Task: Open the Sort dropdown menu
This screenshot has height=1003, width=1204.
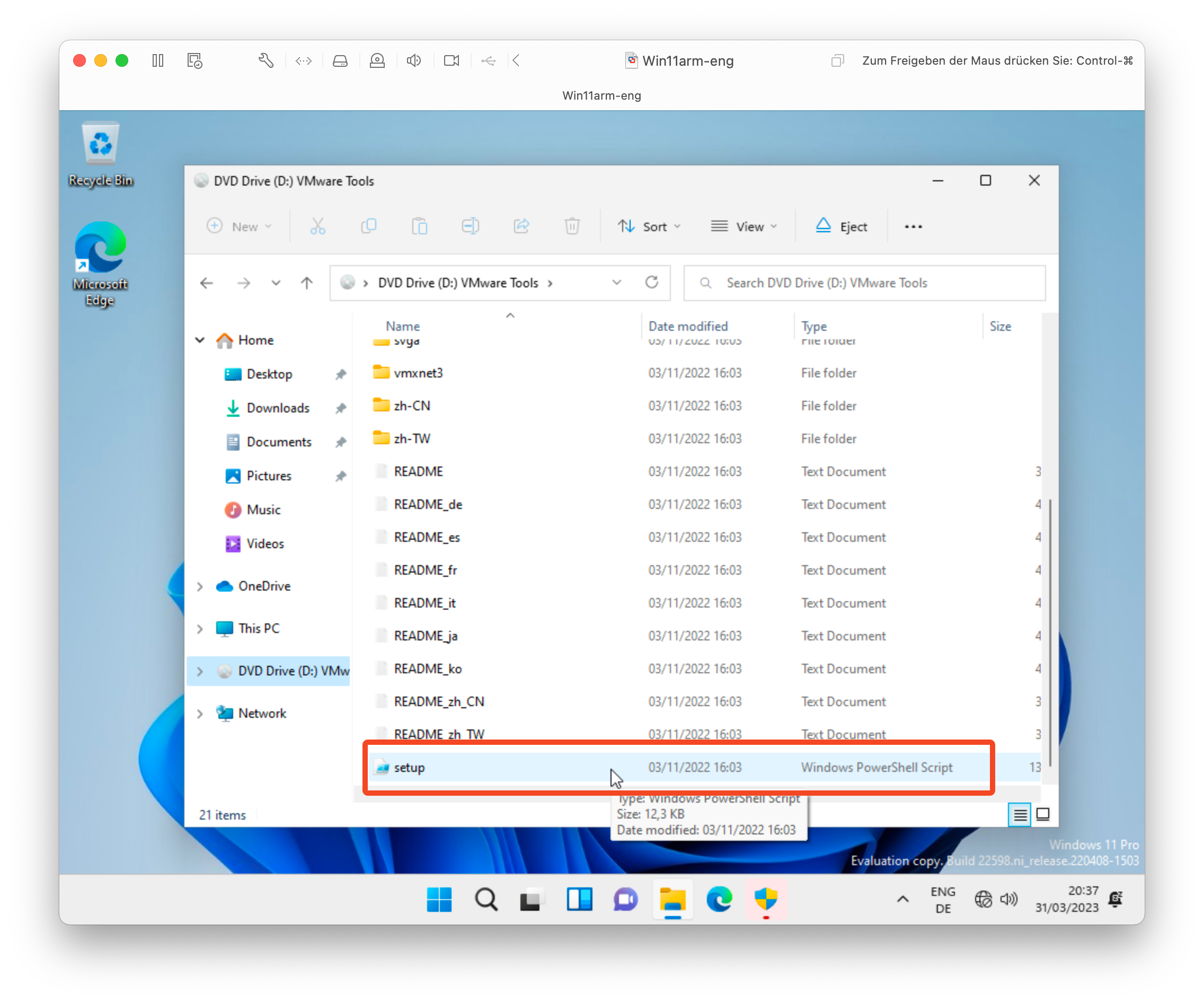Action: click(x=649, y=226)
